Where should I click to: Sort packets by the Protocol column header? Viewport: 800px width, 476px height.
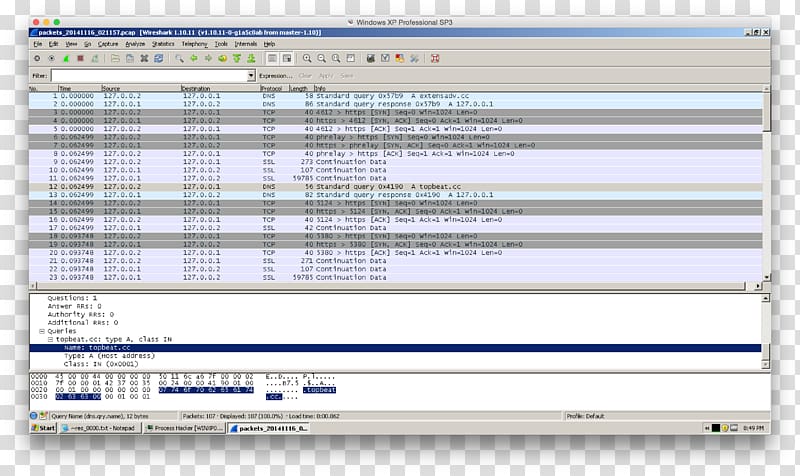274,88
